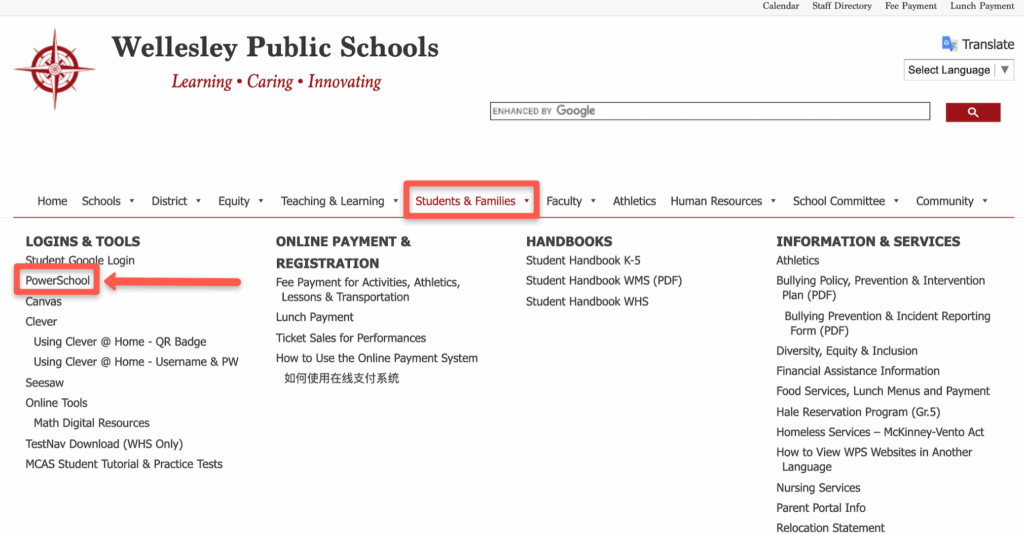The image size is (1024, 534).
Task: Click the Calendar link at top
Action: 780,6
